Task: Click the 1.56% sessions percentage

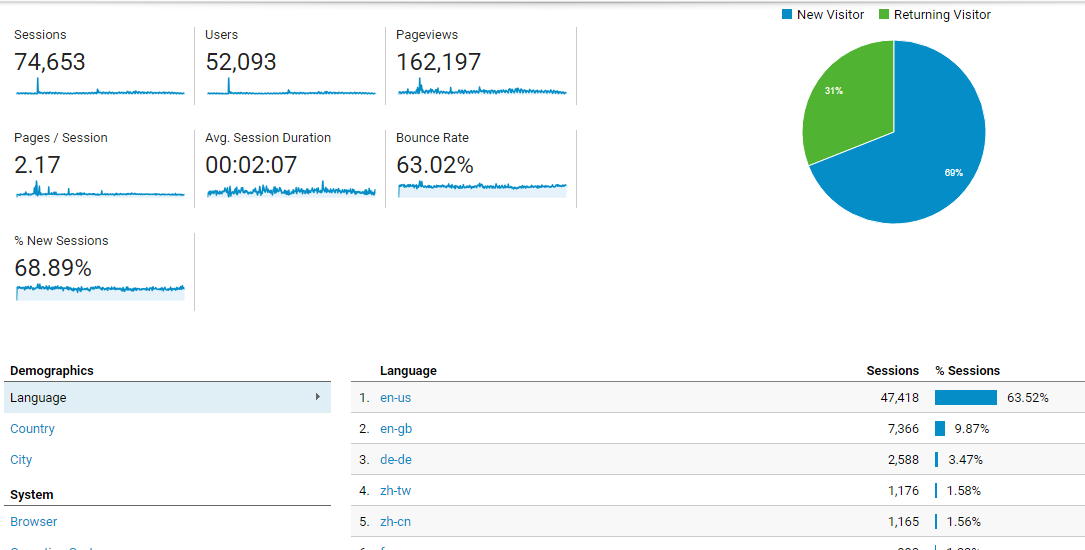Action: point(964,522)
